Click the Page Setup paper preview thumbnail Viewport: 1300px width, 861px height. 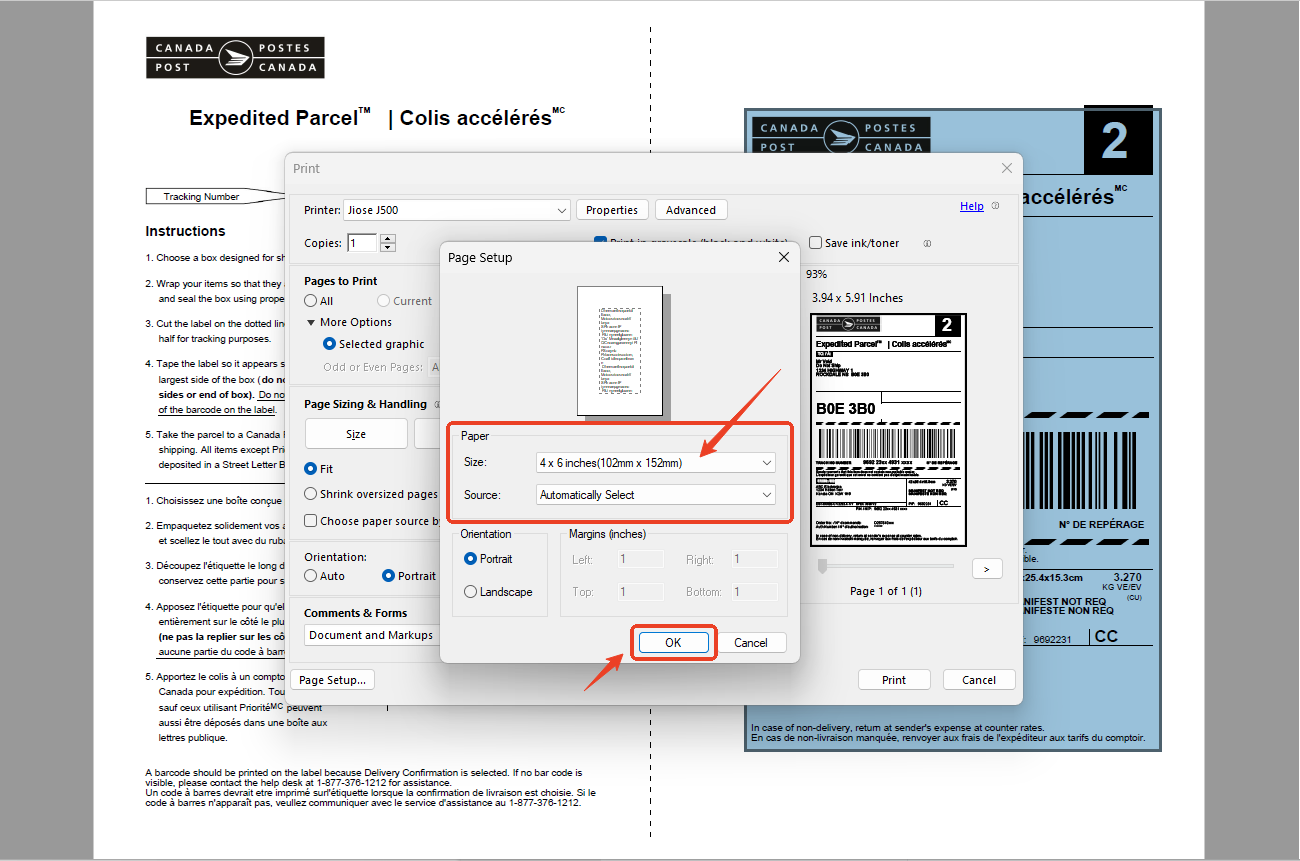(620, 351)
